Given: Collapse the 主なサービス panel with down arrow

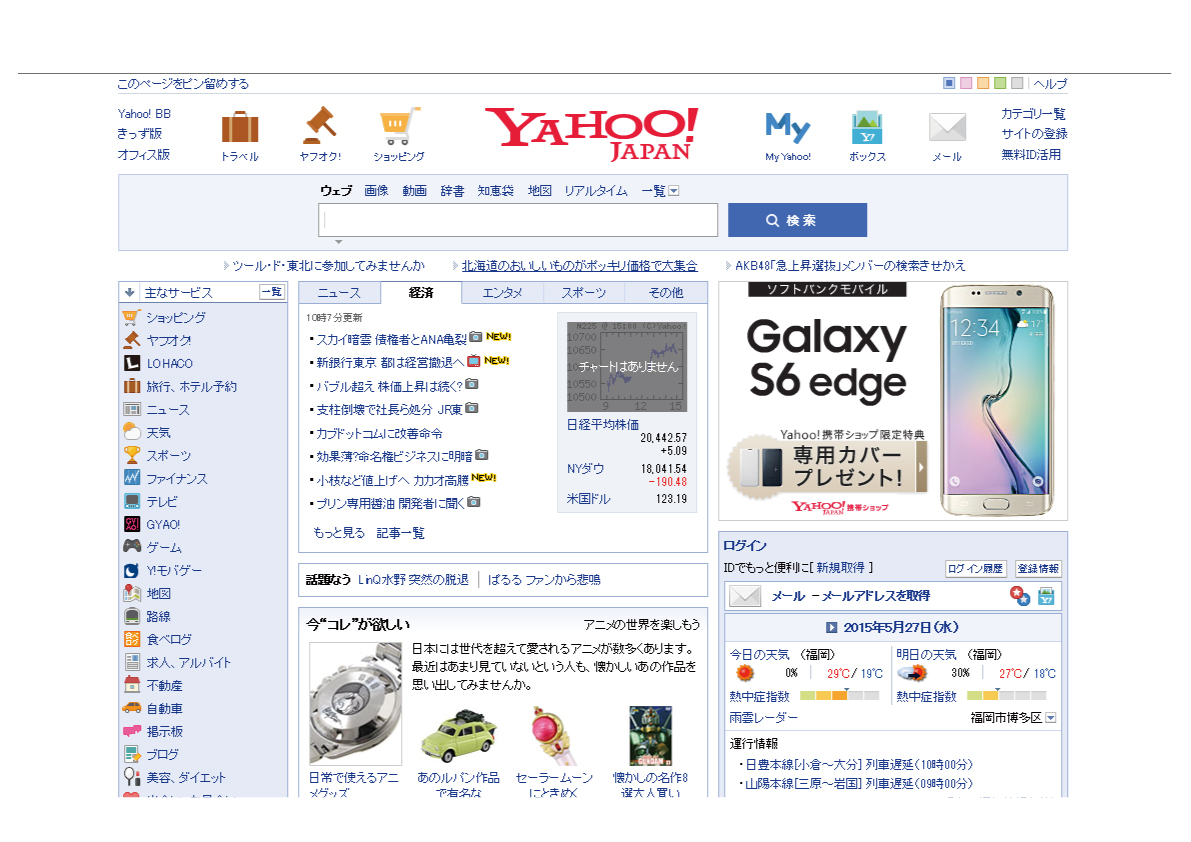Looking at the screenshot, I should tap(130, 292).
